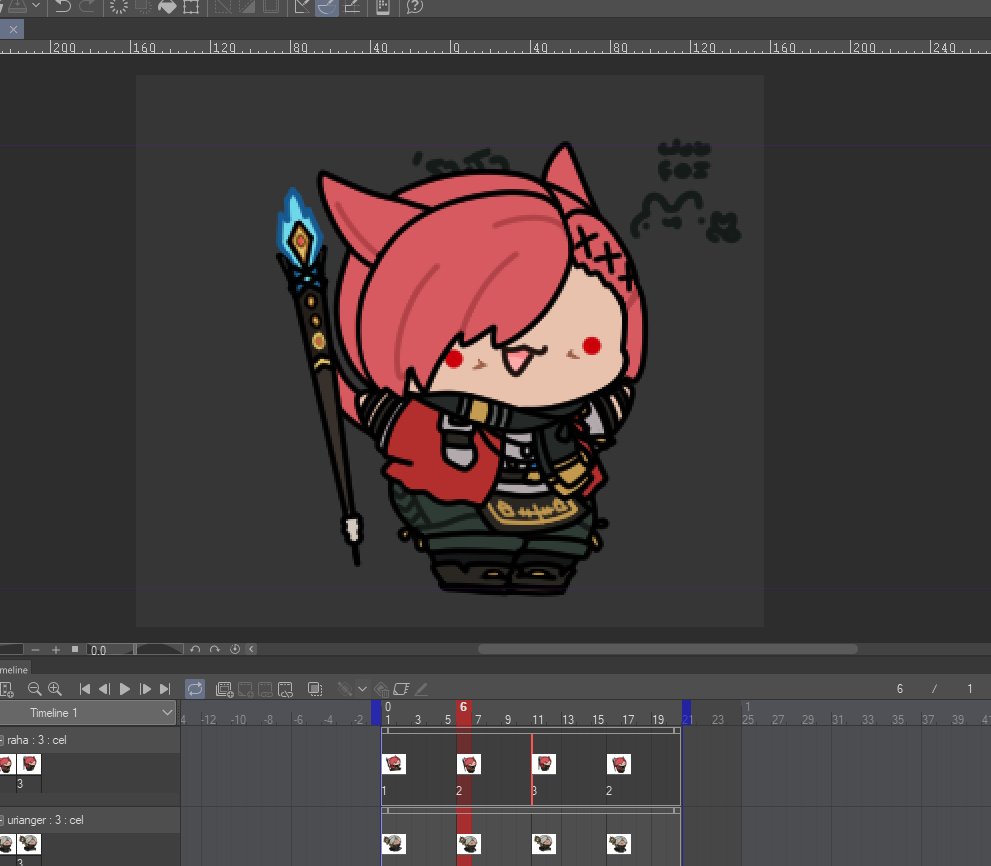Close the open canvas tab
This screenshot has height=866, width=991.
[x=13, y=29]
